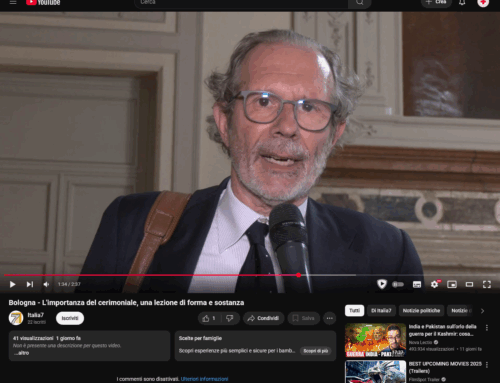Subscribe with the Iscriviti button
Screen dimensions: 500x383
click(70, 318)
